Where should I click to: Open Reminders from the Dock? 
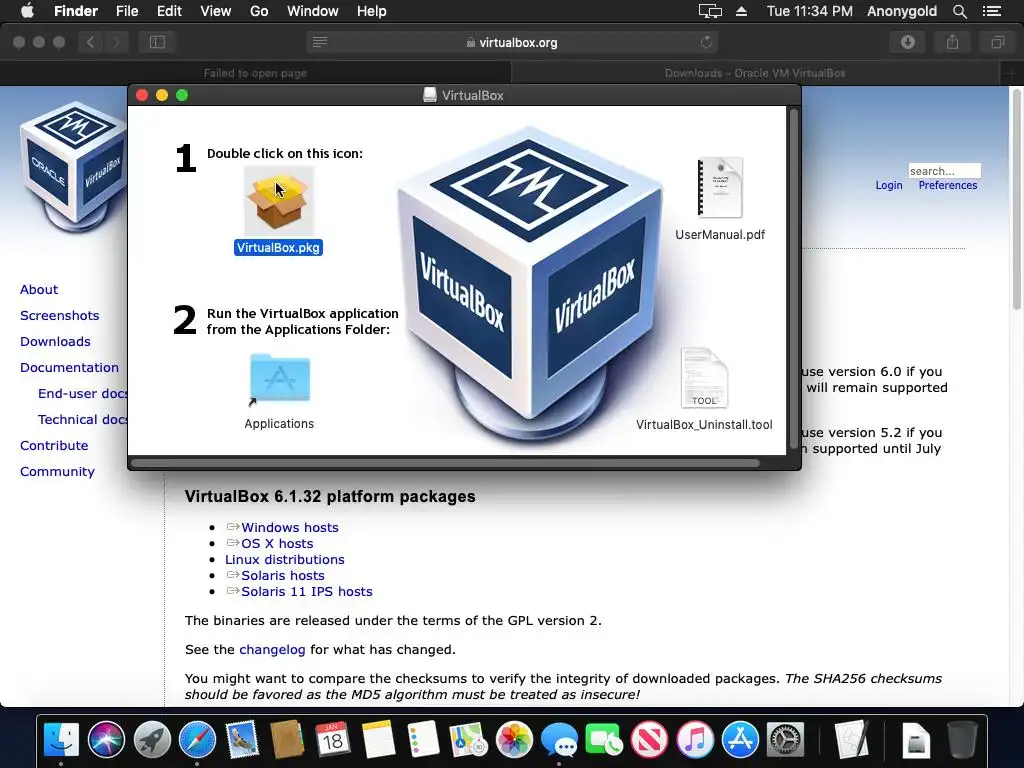[423, 739]
